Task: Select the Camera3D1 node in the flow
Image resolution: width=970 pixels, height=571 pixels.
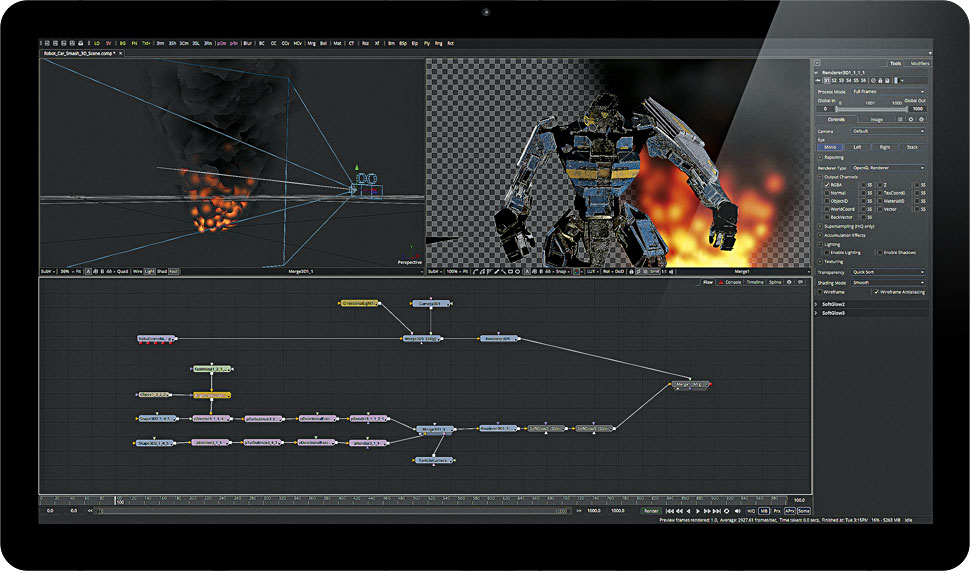Action: click(428, 303)
